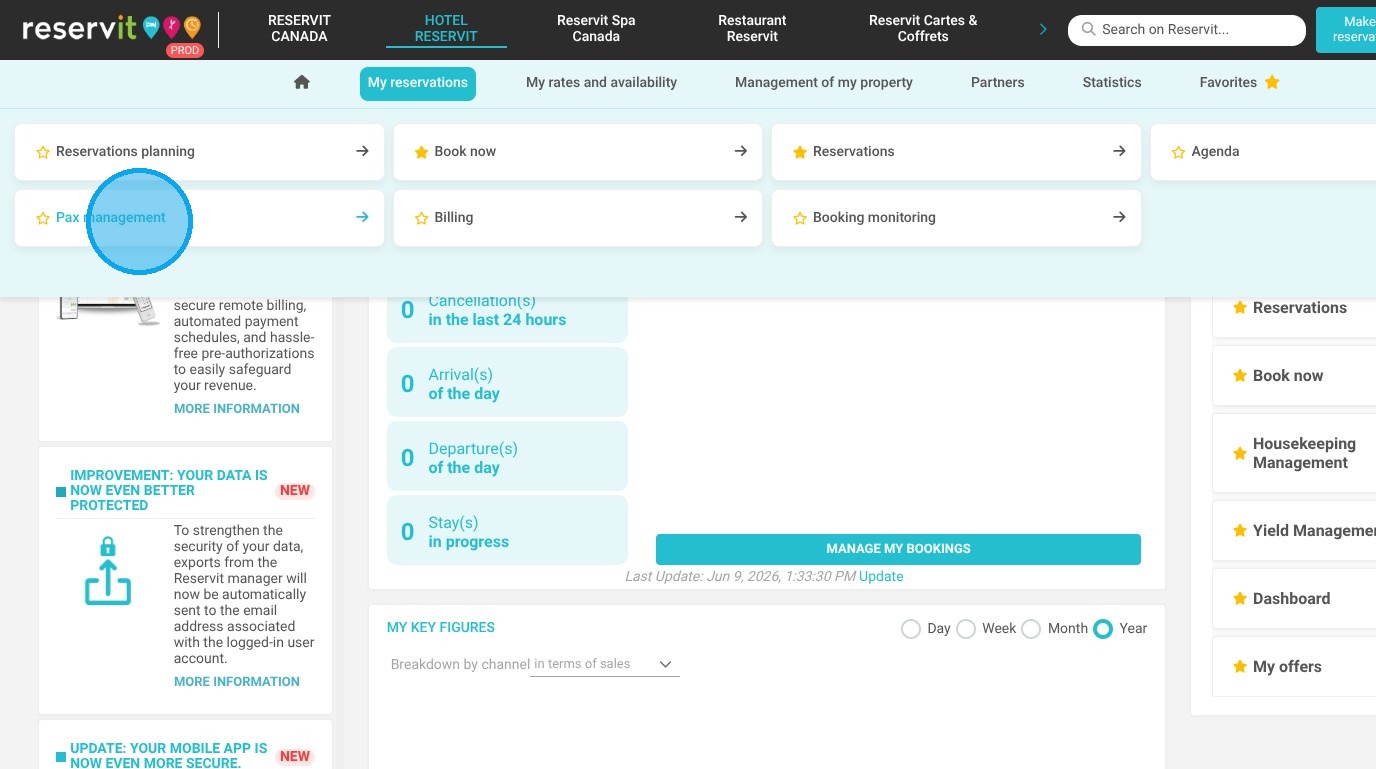Open the 'in terms of sales' dropdown

point(604,664)
